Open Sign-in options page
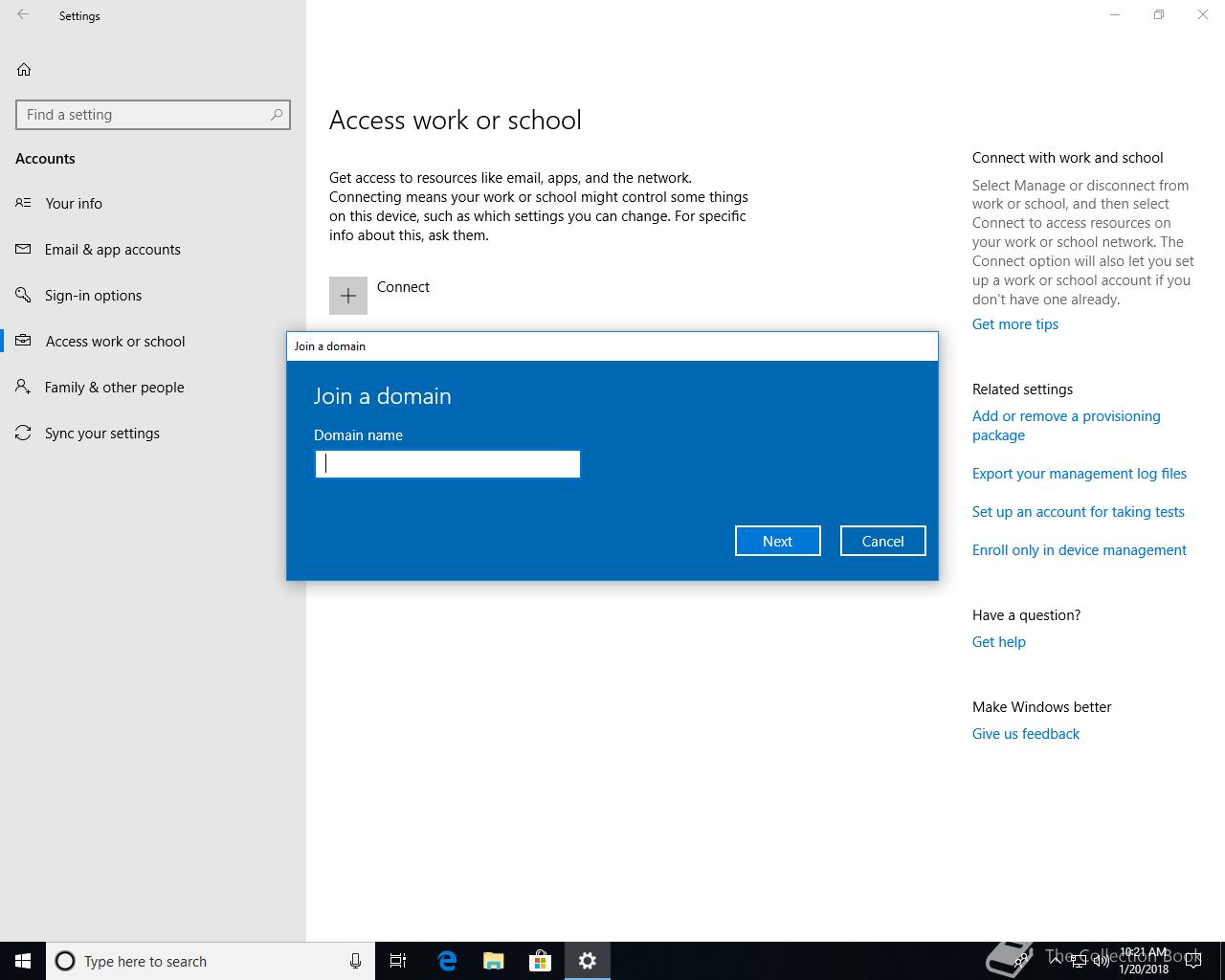The height and width of the screenshot is (980, 1225). (153, 295)
